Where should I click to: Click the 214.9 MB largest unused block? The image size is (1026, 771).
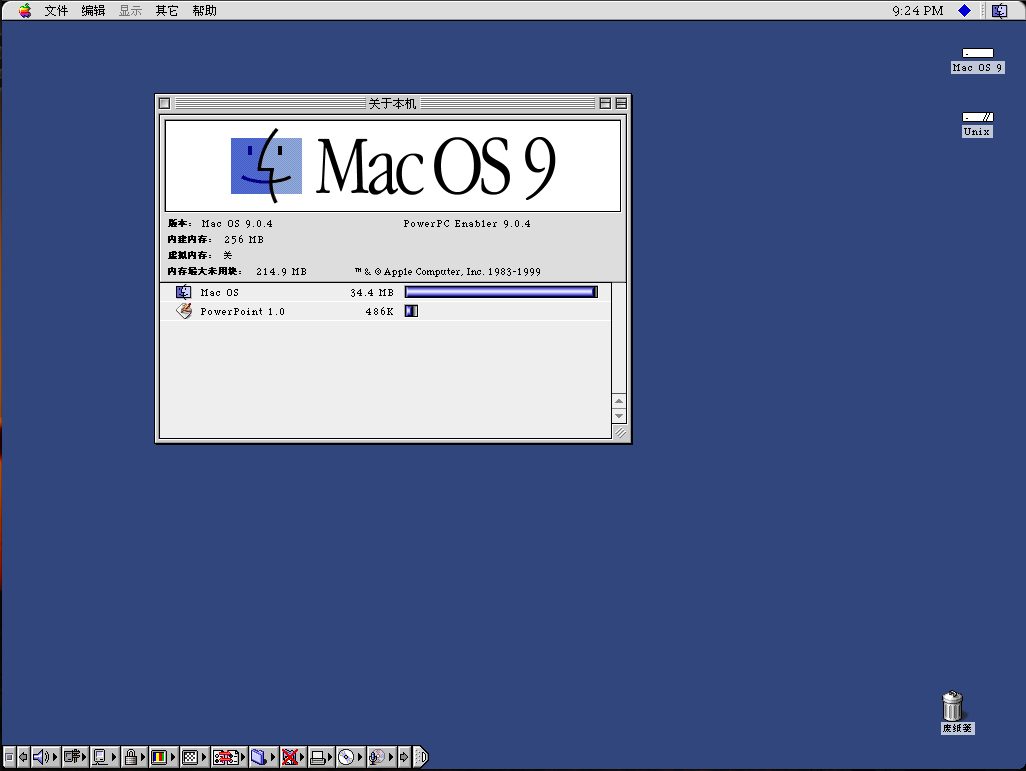(x=281, y=272)
